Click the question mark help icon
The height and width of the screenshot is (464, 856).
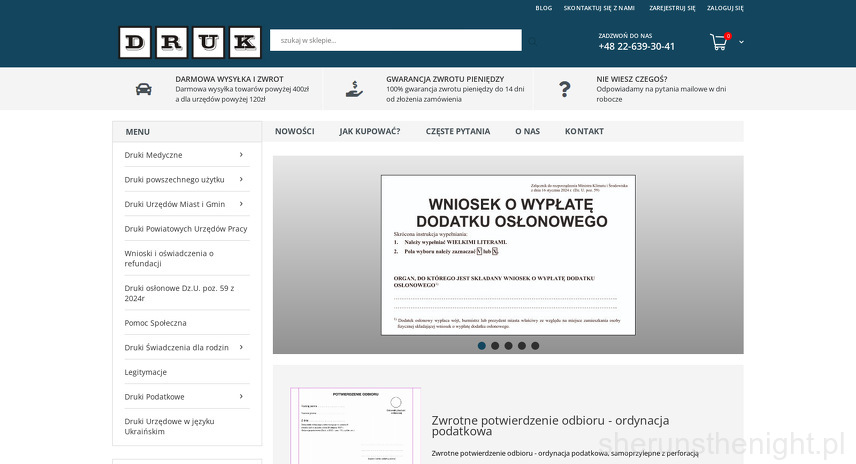(565, 89)
